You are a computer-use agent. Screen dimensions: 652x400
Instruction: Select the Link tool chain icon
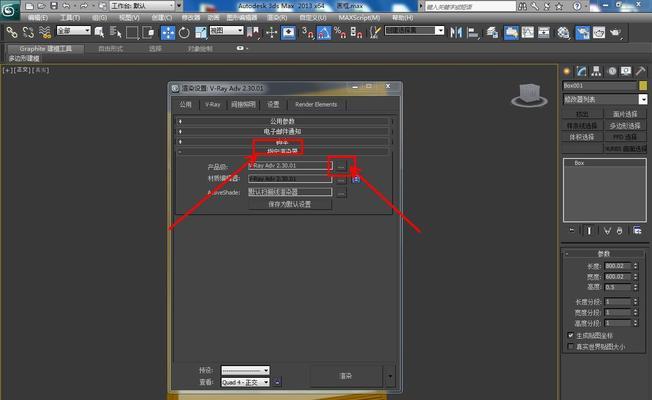[12, 32]
